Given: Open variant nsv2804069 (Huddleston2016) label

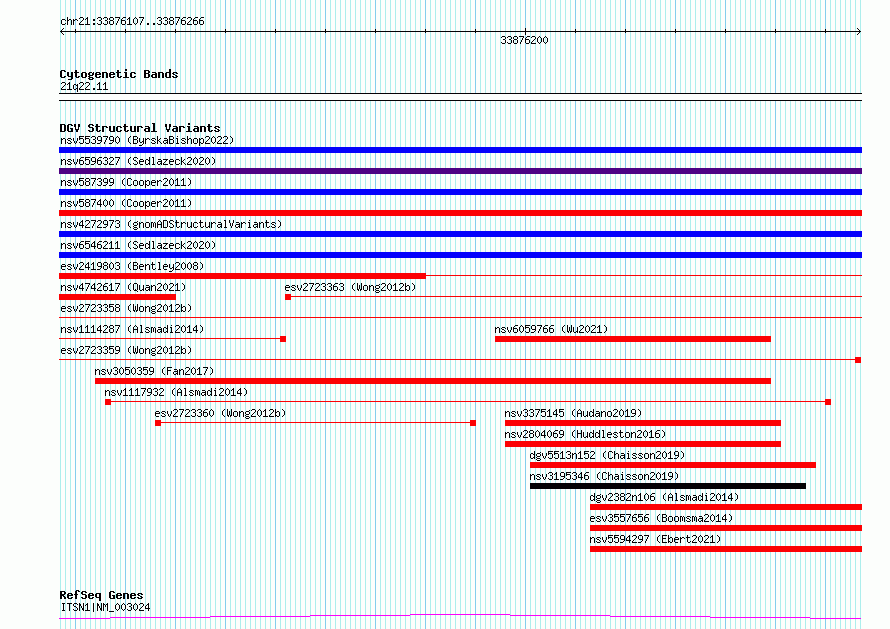Looking at the screenshot, I should click(x=585, y=434).
